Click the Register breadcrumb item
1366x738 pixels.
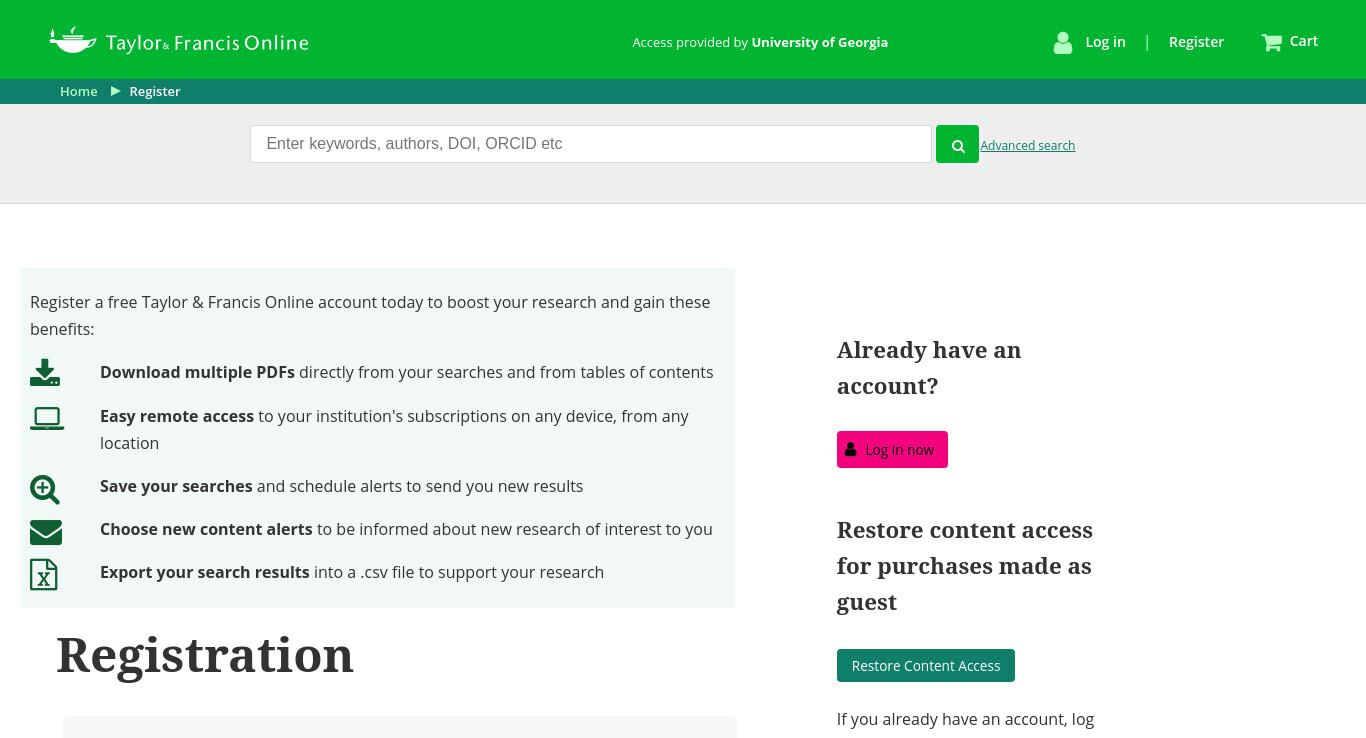point(155,91)
